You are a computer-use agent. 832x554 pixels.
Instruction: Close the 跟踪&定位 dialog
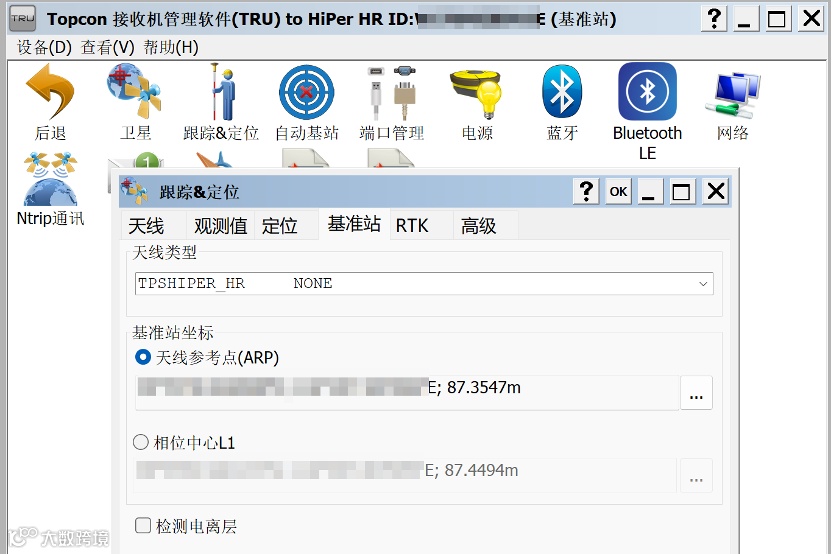click(716, 191)
